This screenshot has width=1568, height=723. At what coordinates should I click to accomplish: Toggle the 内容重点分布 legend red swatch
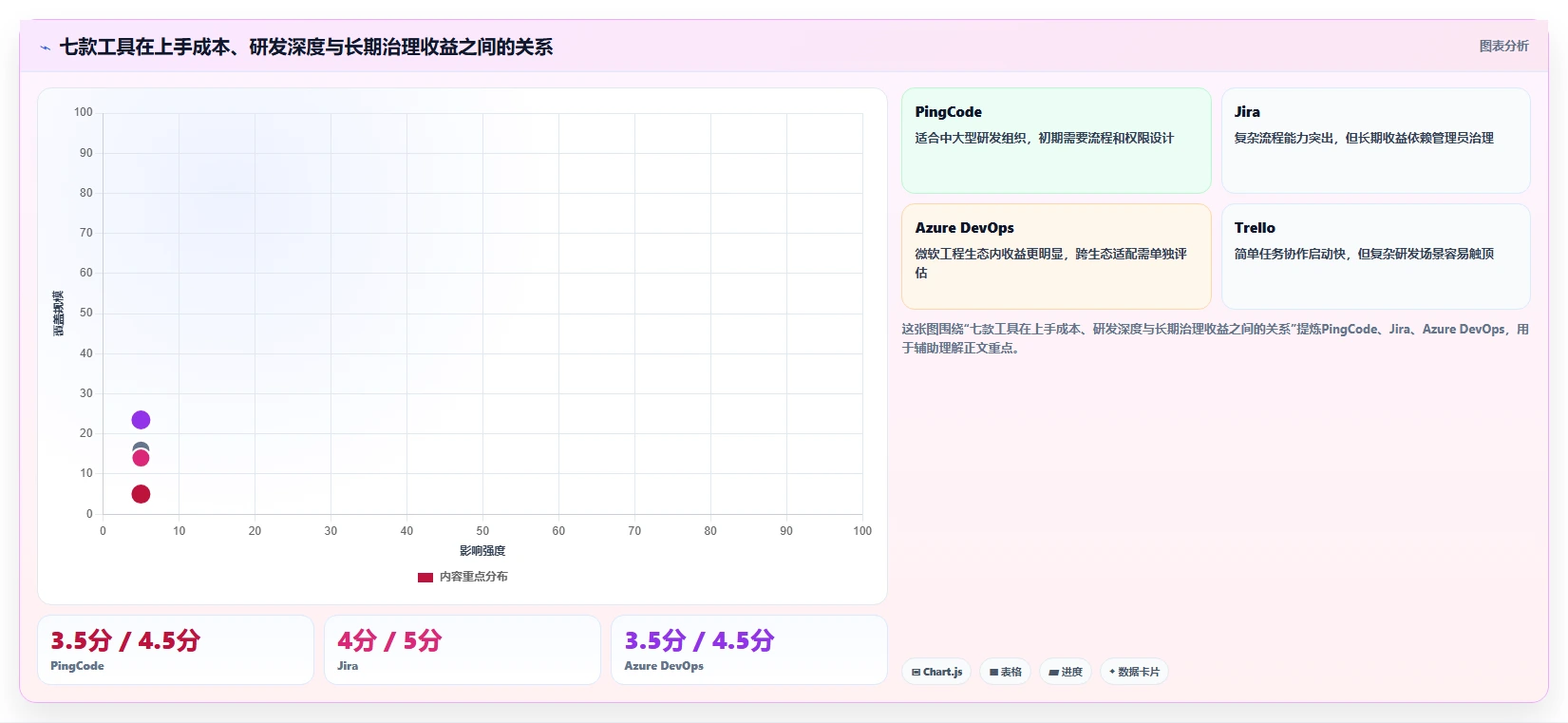(425, 577)
